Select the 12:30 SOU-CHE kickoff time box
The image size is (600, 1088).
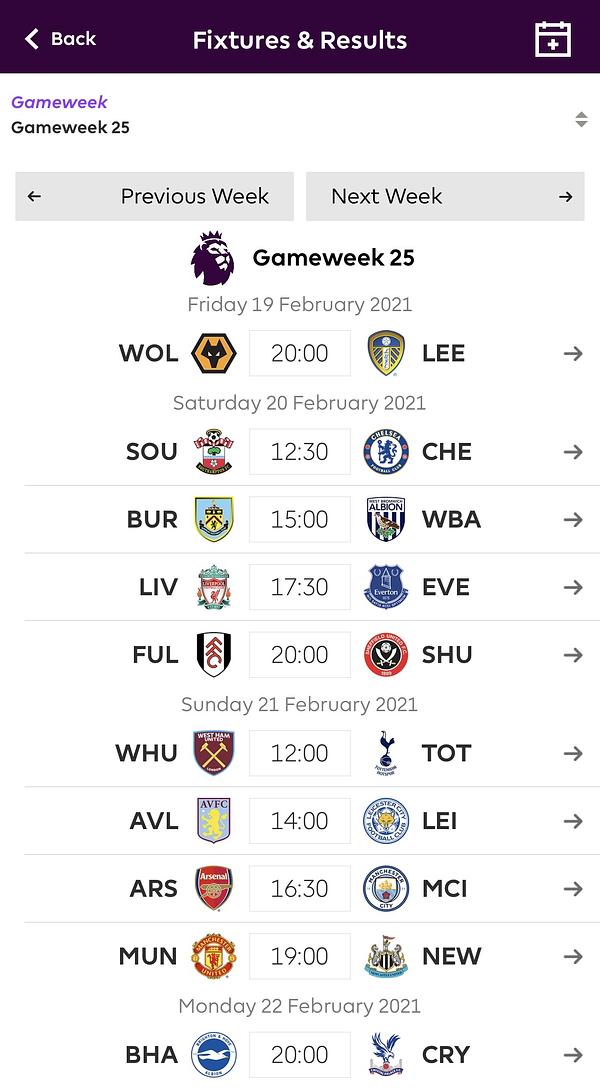click(x=300, y=452)
